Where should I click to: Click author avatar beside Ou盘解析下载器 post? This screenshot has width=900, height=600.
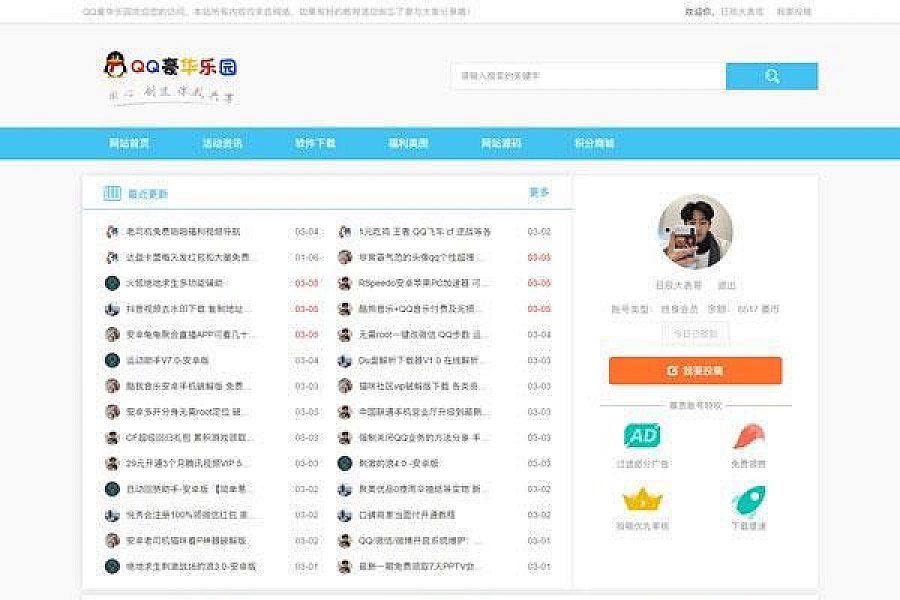[344, 360]
